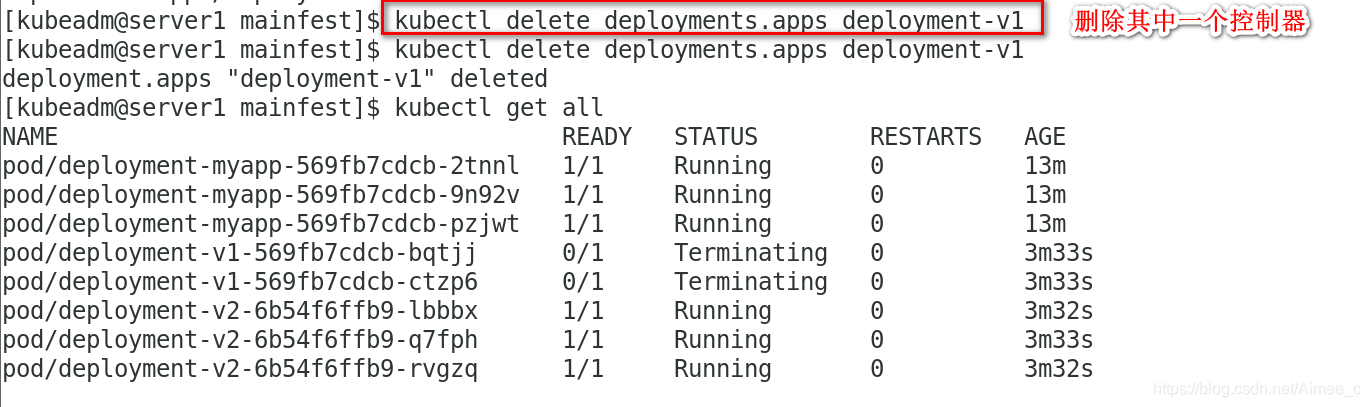Select the AGE column header
Screen dimensions: 1370x407
click(x=1045, y=137)
